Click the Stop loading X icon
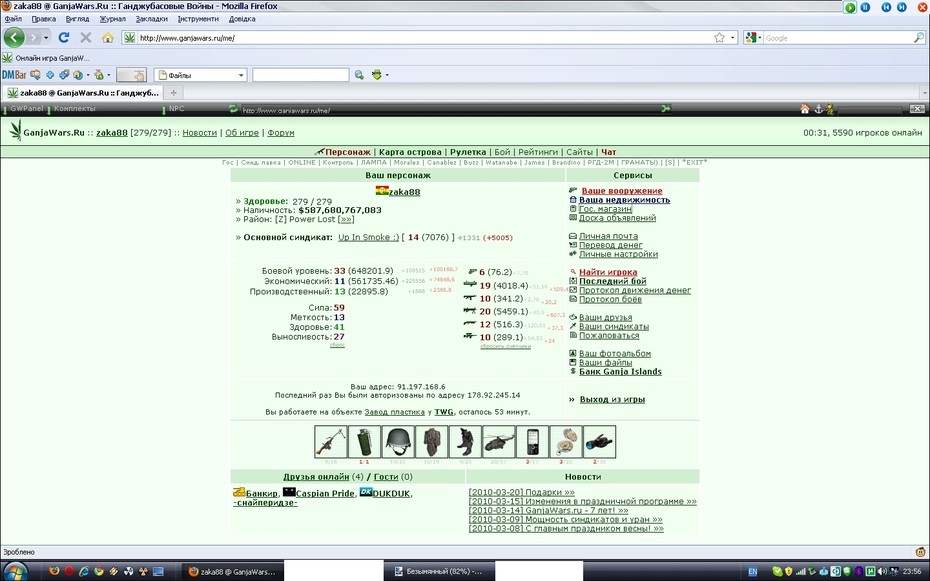The image size is (930, 581). [86, 37]
